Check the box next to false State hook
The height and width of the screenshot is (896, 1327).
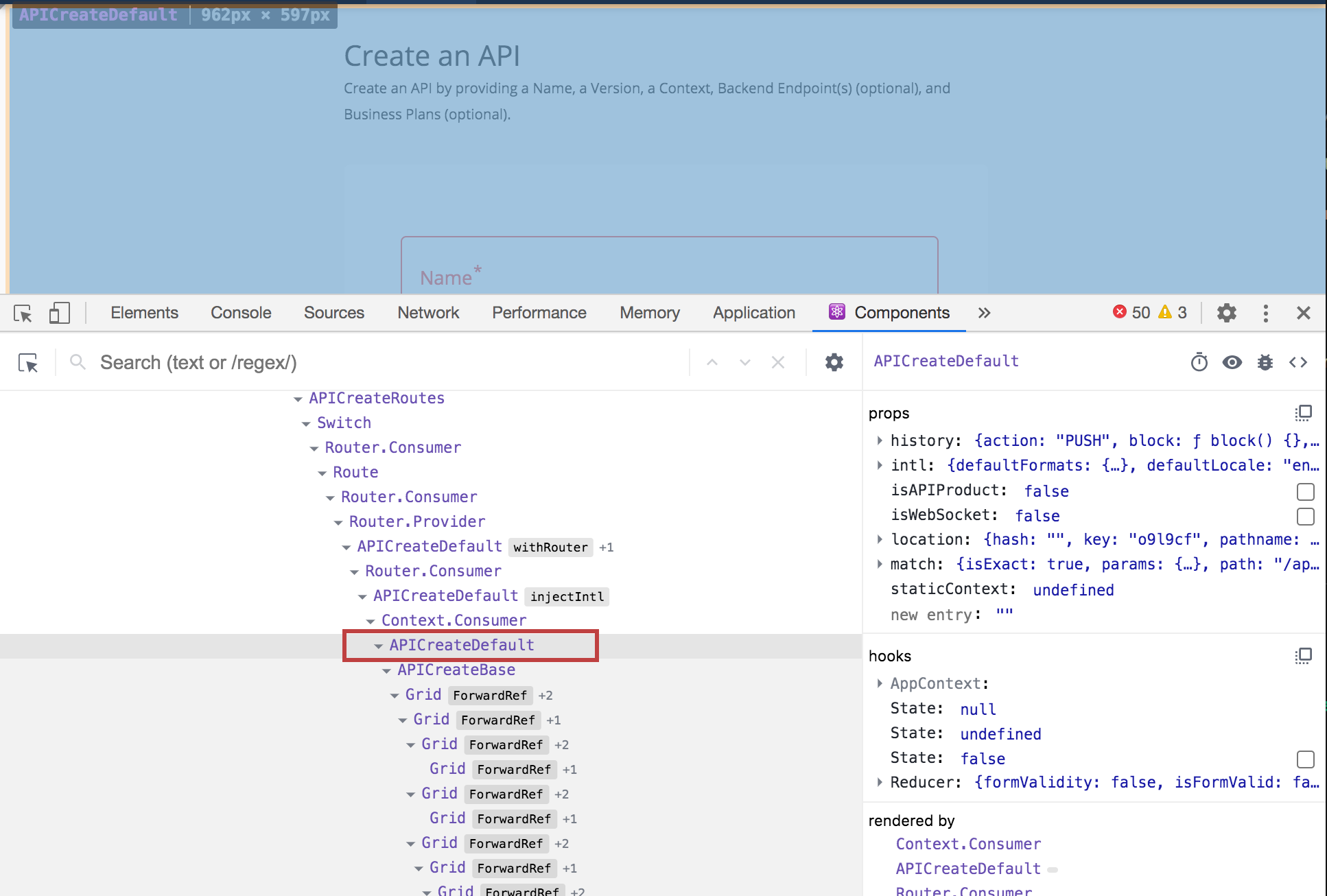click(x=1306, y=759)
